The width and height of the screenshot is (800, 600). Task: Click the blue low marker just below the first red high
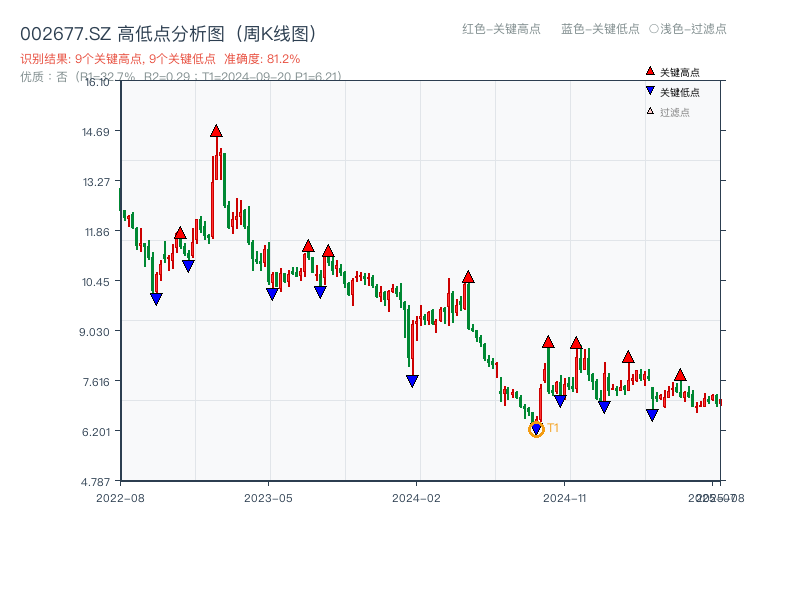tap(188, 266)
